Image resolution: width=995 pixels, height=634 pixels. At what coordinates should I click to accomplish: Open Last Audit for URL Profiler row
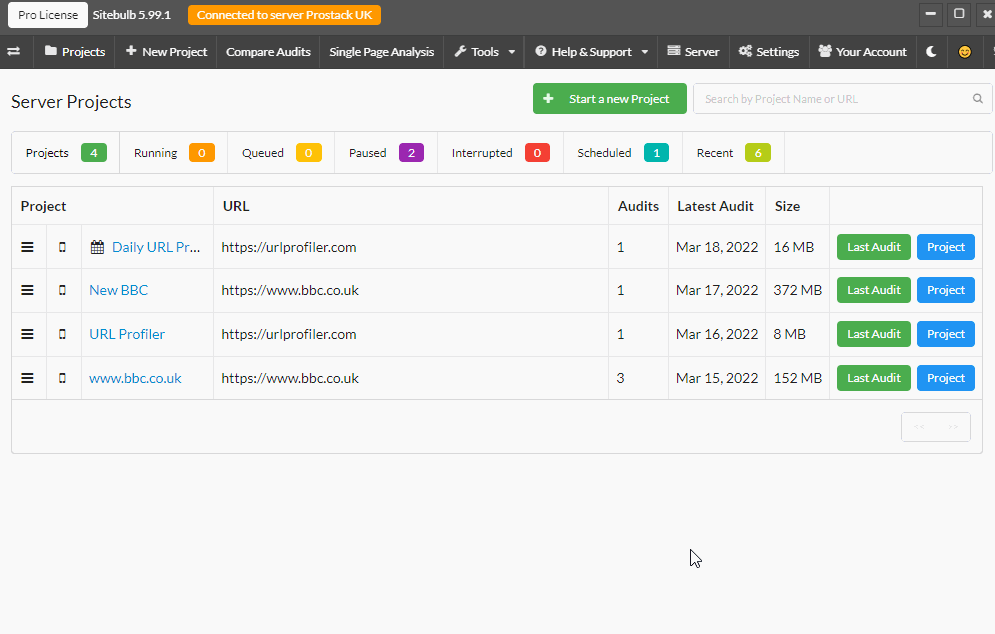(874, 334)
